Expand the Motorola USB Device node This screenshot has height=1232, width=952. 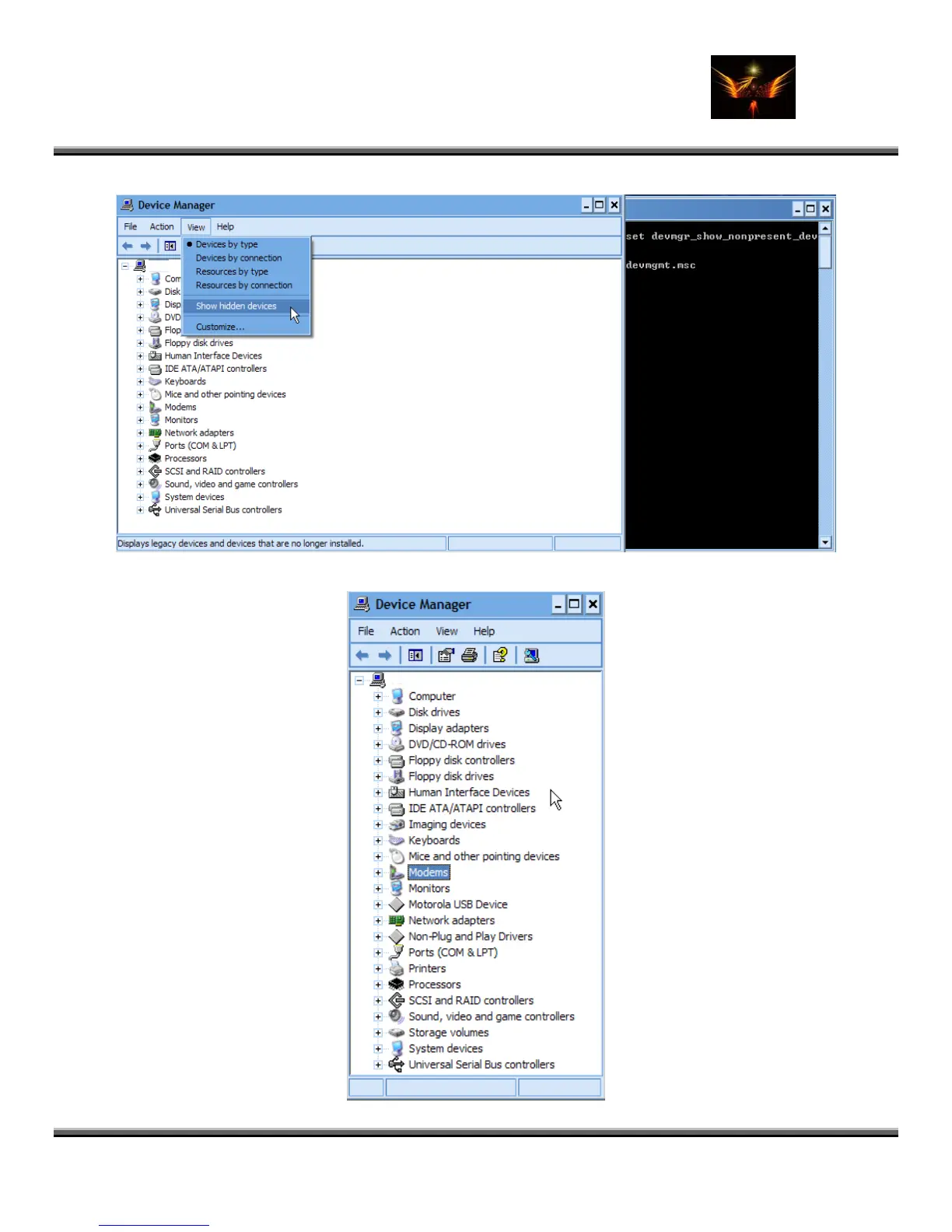378,905
